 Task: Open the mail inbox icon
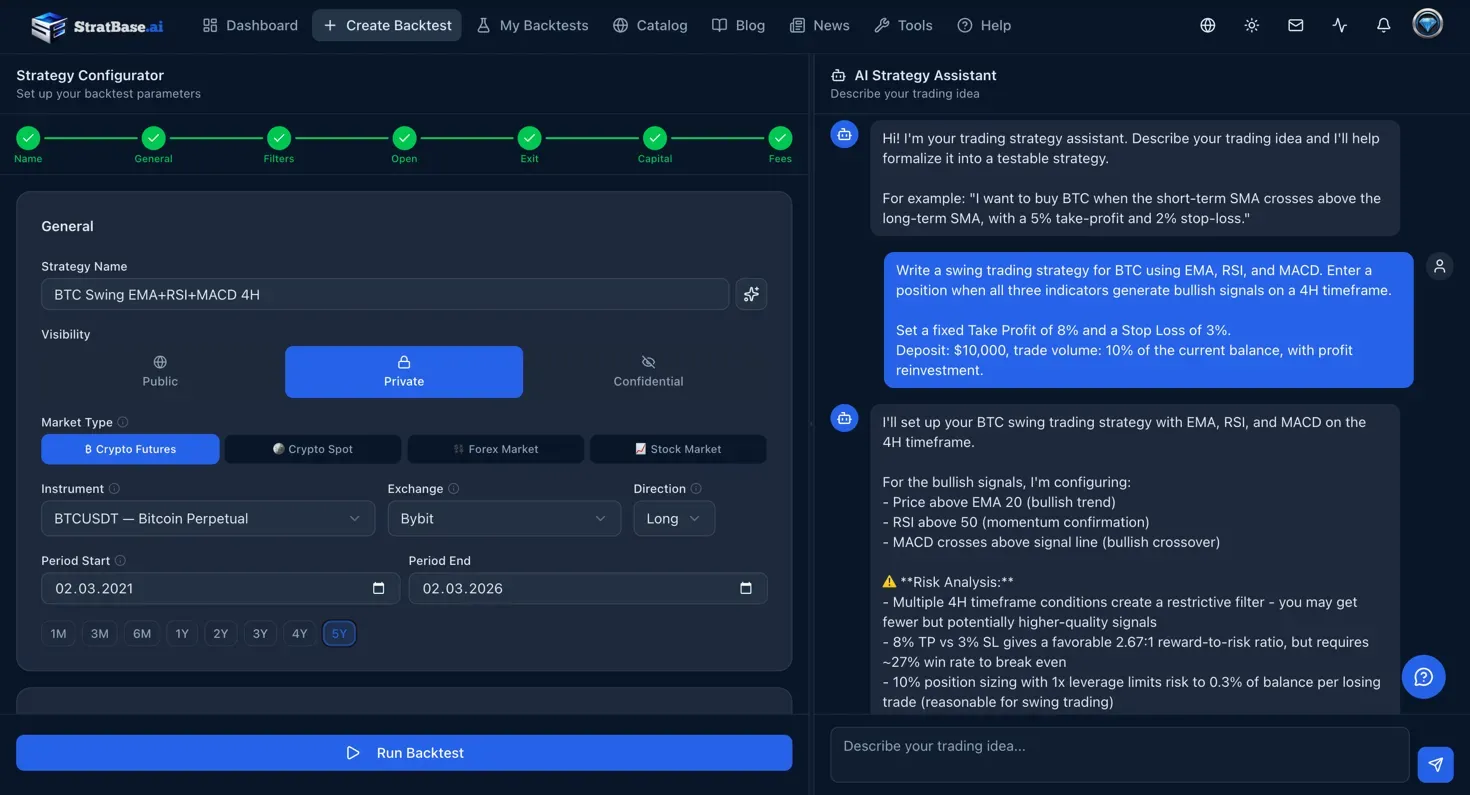[1295, 25]
